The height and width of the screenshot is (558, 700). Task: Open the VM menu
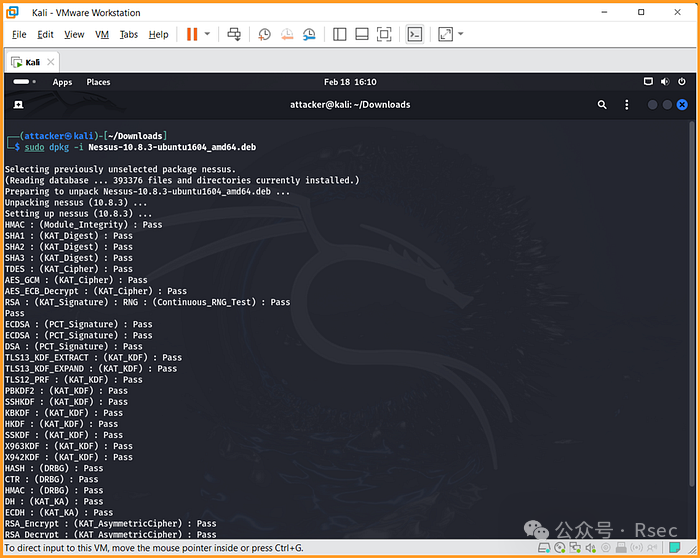click(102, 34)
